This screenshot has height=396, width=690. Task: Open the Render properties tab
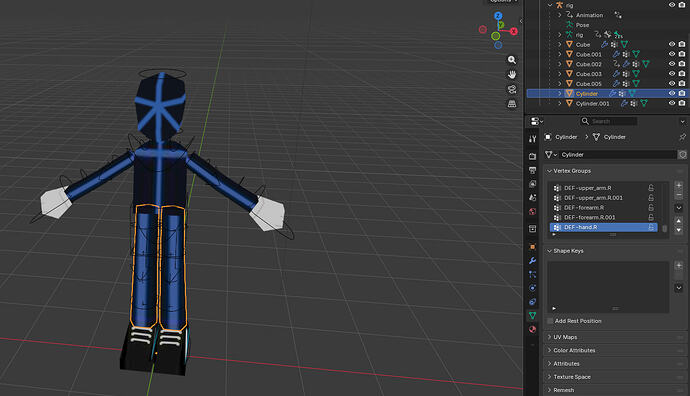point(532,156)
